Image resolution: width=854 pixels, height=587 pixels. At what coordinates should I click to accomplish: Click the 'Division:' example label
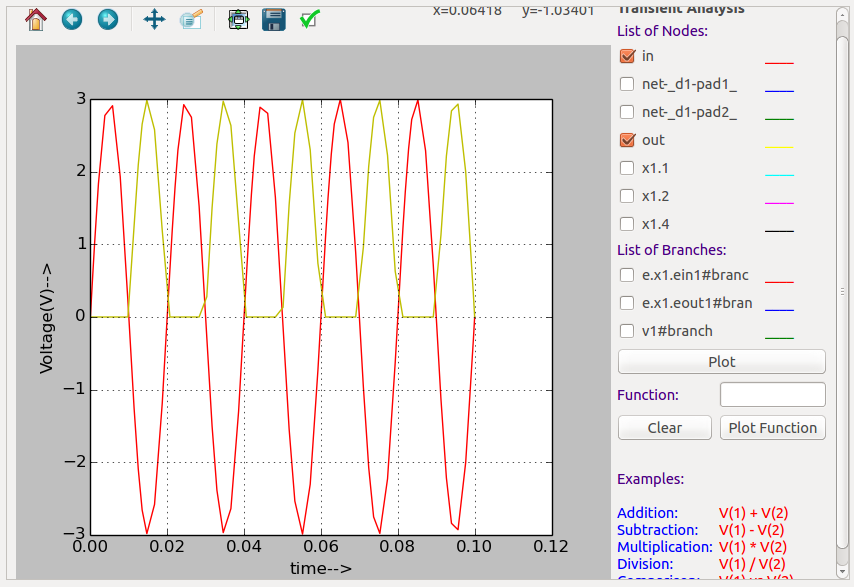645,564
